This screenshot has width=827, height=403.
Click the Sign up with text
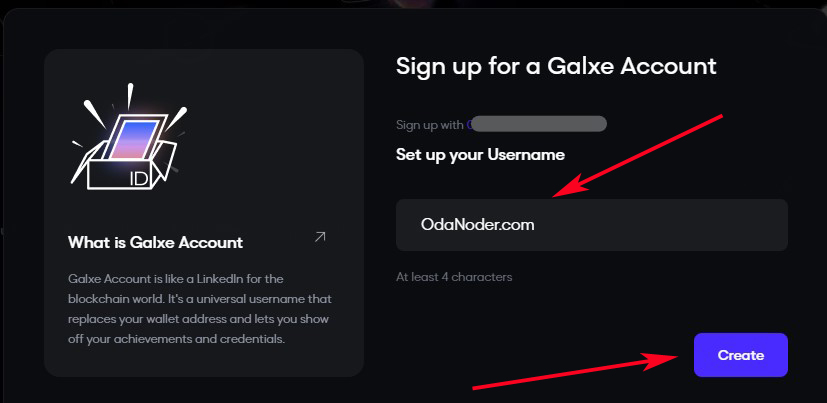tap(429, 125)
